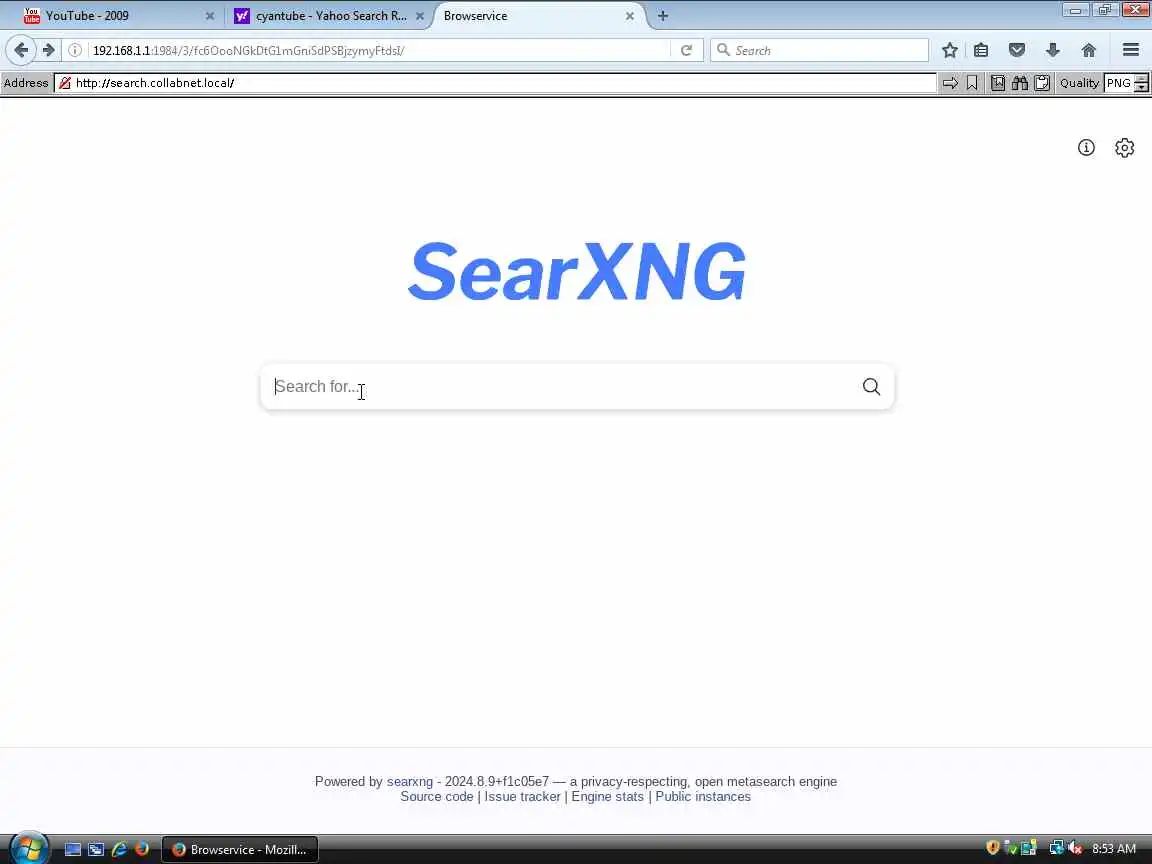The height and width of the screenshot is (864, 1152).
Task: Click the SearXNG logo
Action: pos(577,271)
